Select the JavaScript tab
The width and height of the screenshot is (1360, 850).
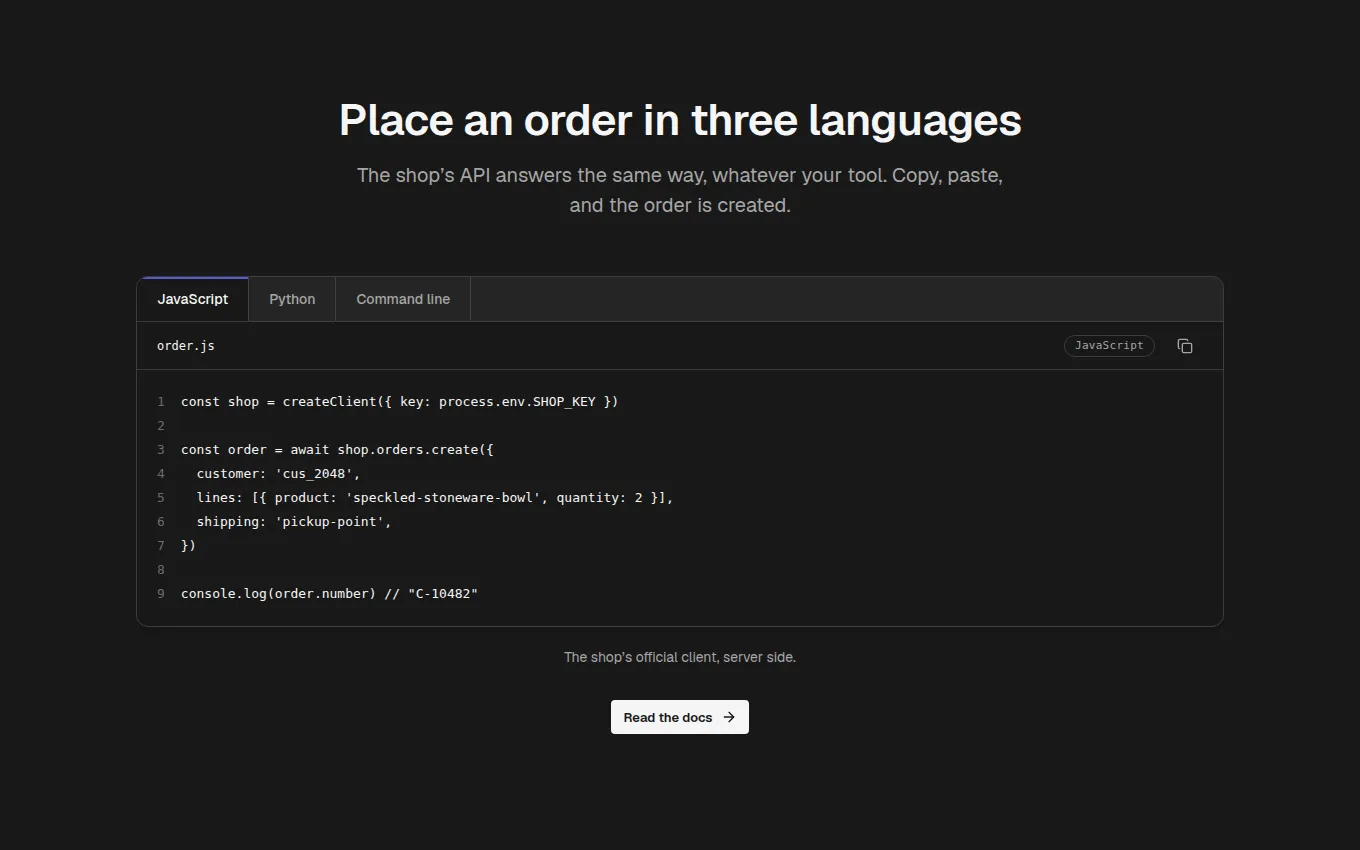point(193,299)
